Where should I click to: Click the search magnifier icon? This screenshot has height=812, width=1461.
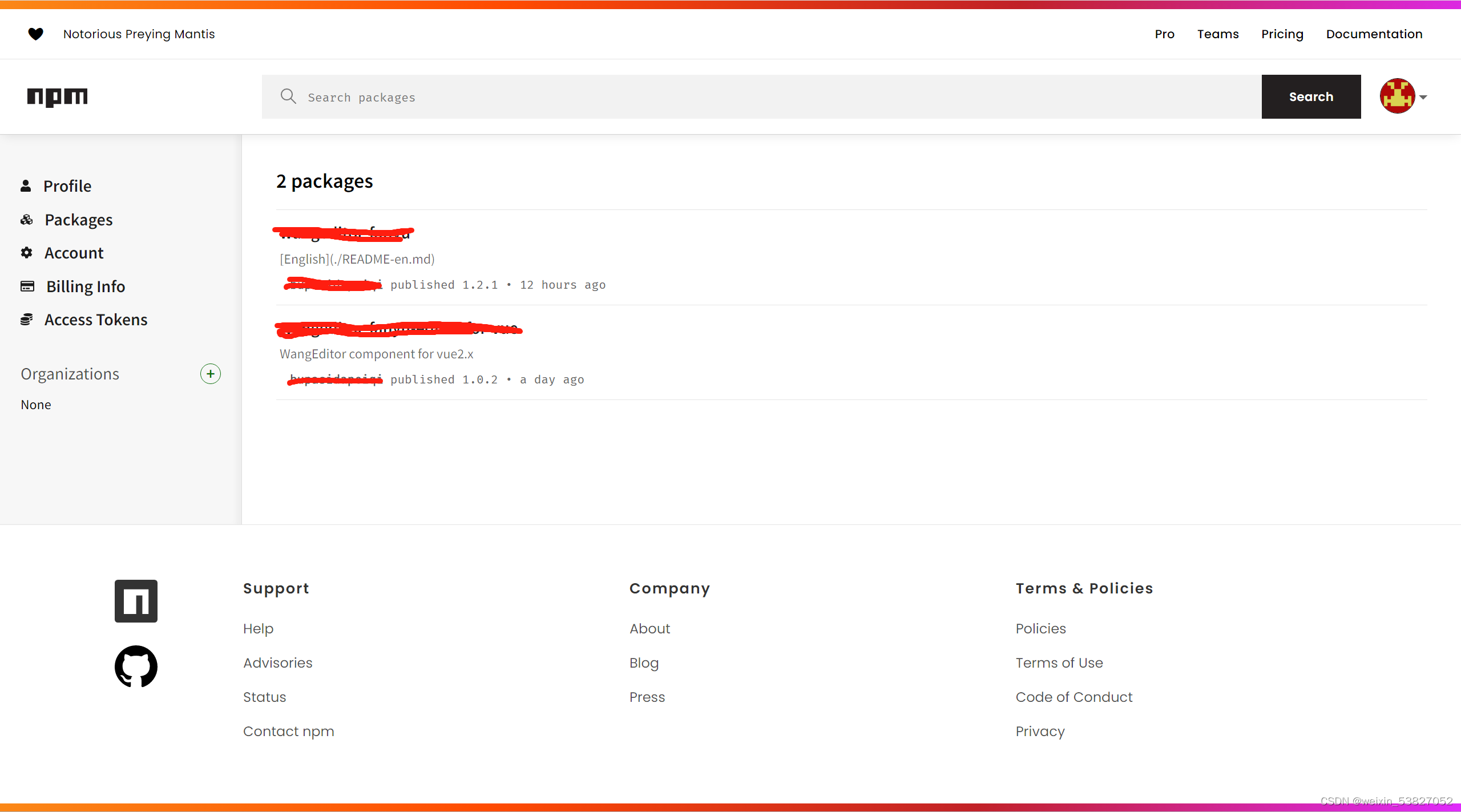[x=288, y=96]
